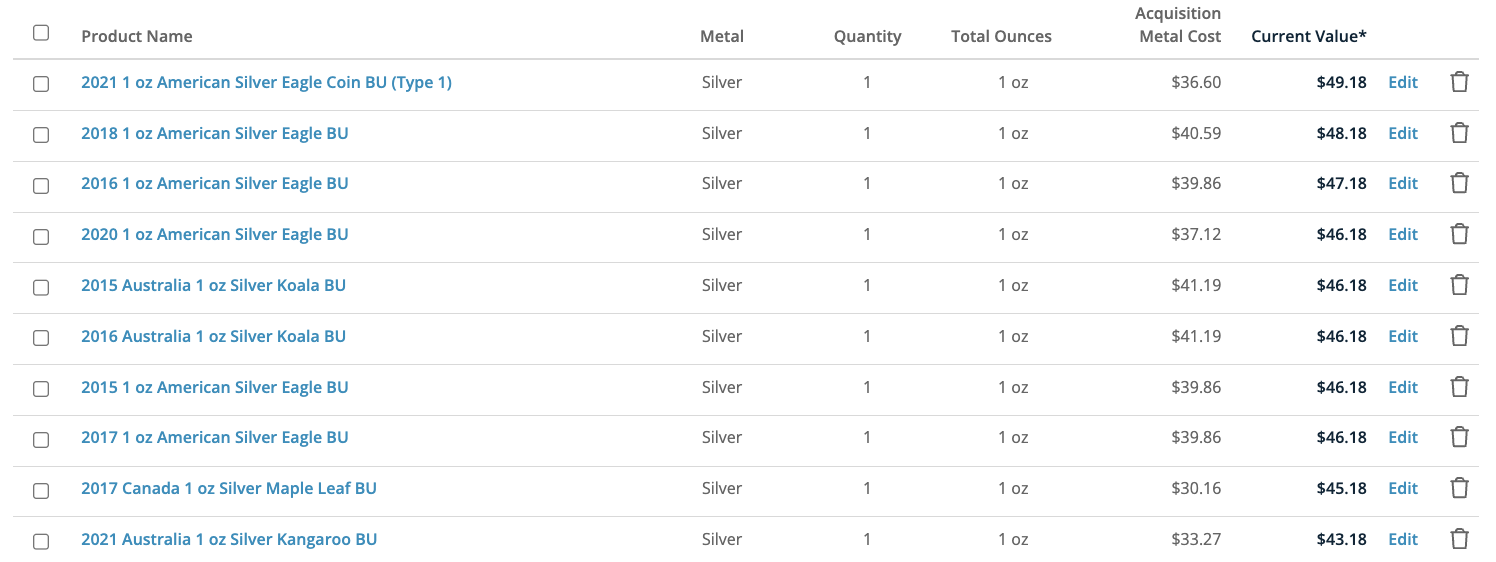This screenshot has width=1496, height=562.
Task: Select checkbox for 2017 Canada Maple Leaf
Action: 41,490
